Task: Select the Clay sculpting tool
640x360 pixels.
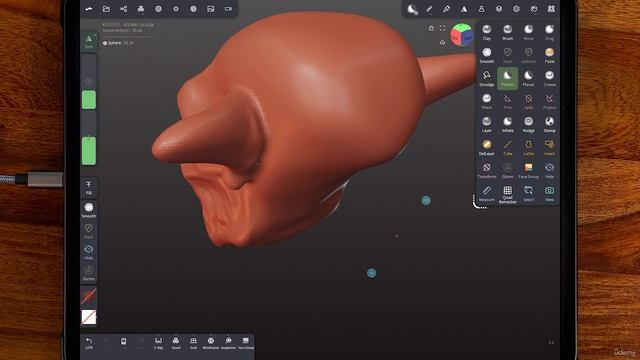Action: click(x=487, y=32)
